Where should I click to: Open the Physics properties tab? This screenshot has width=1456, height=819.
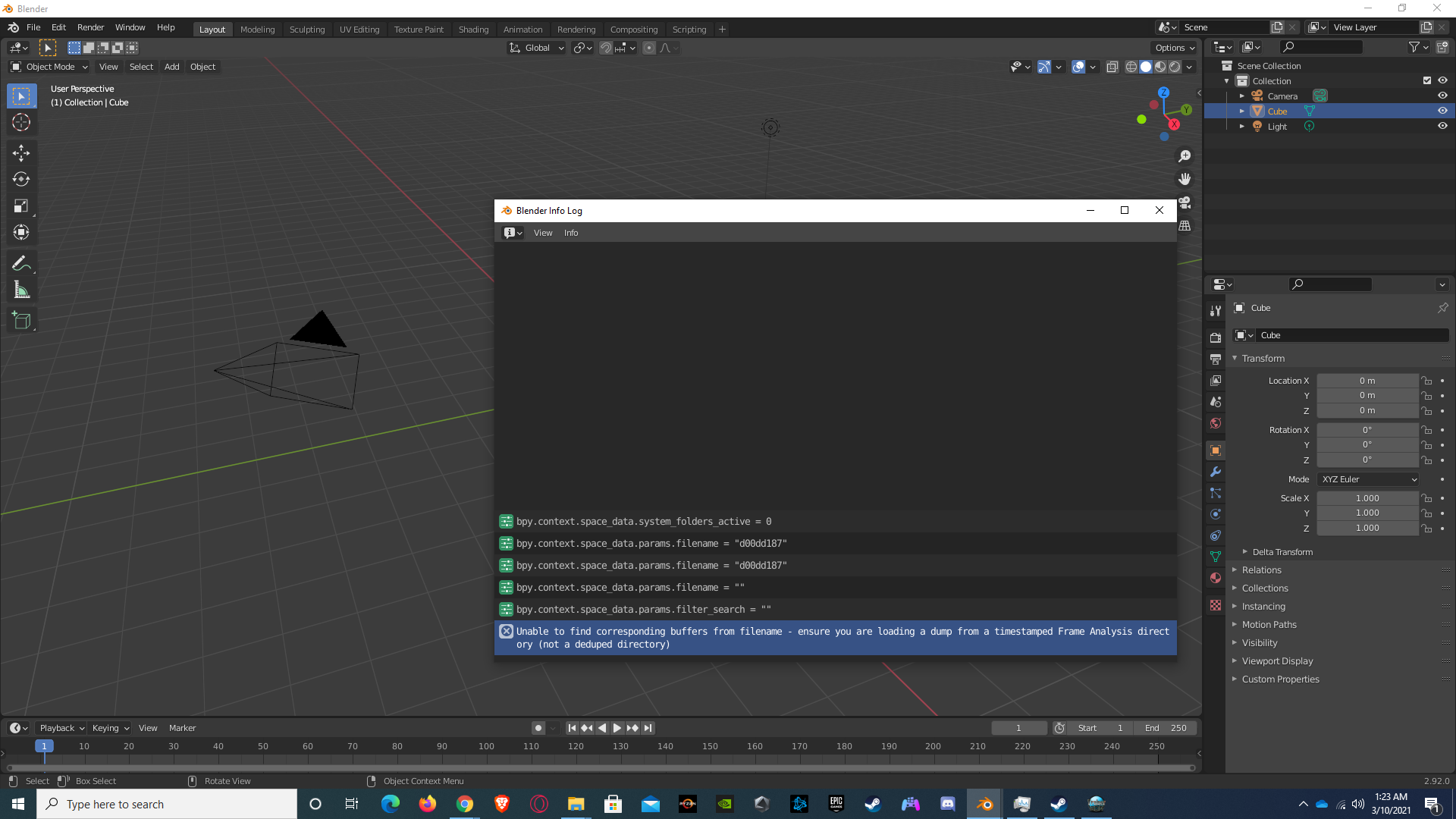point(1216,514)
